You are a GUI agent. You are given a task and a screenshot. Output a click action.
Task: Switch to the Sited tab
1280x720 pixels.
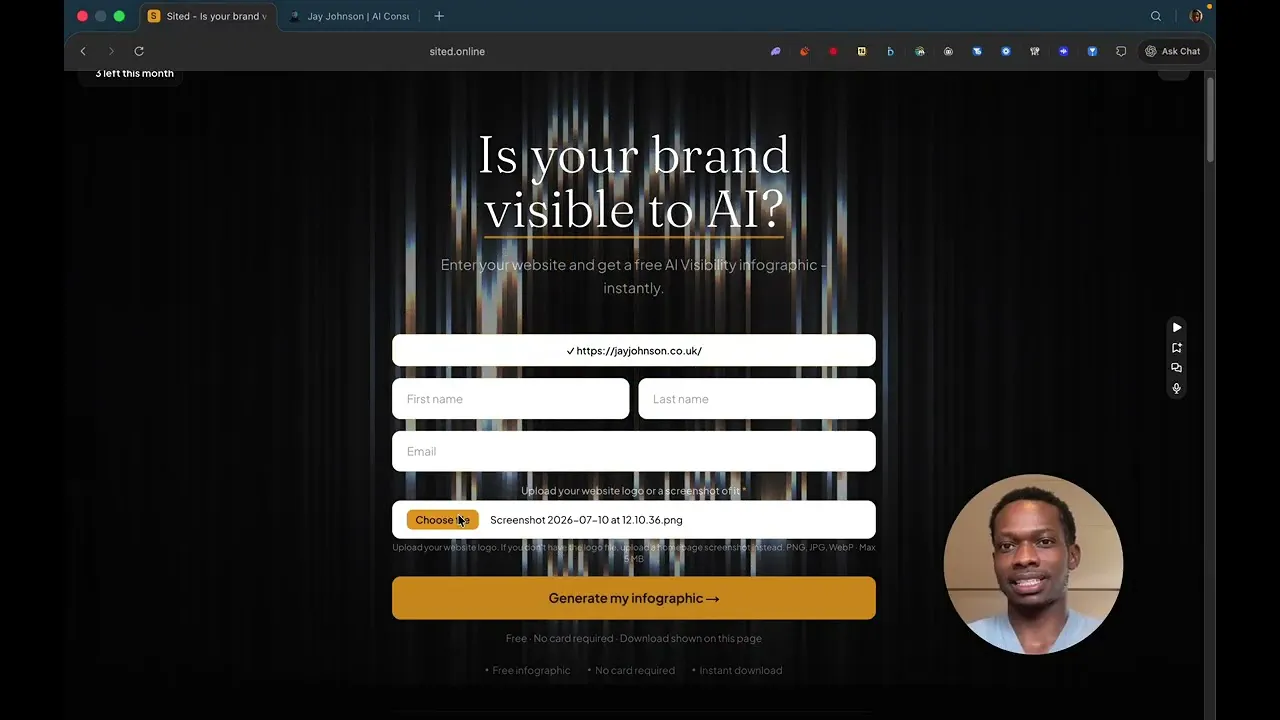pyautogui.click(x=208, y=16)
